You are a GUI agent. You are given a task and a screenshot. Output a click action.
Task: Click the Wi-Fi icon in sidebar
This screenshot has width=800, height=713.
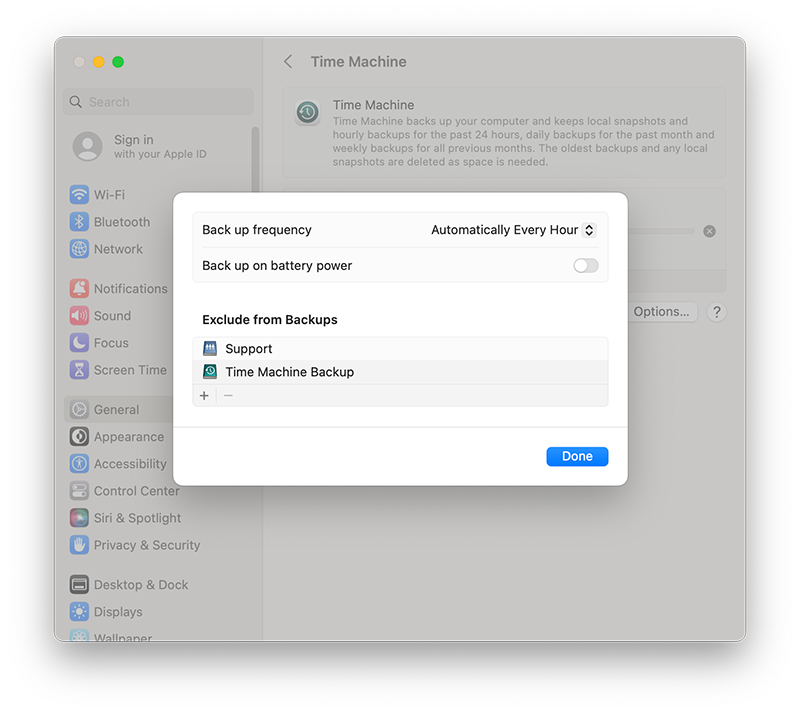pos(79,195)
